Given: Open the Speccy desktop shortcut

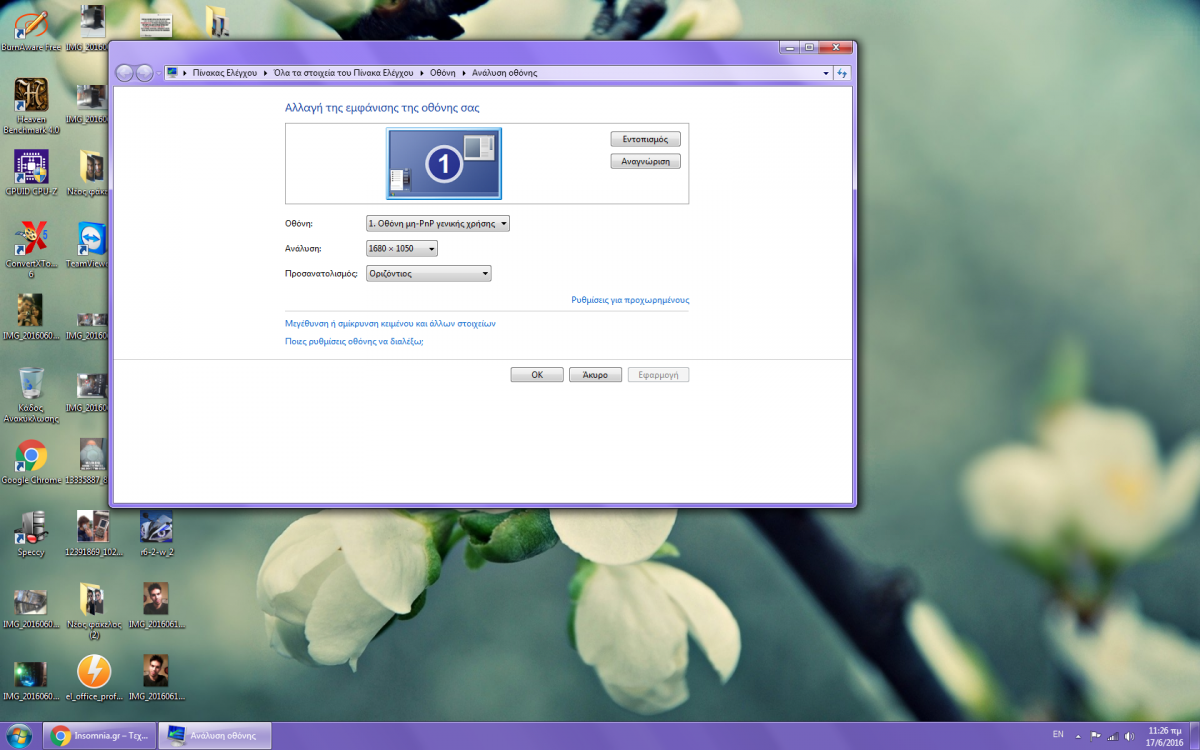Looking at the screenshot, I should (x=31, y=534).
